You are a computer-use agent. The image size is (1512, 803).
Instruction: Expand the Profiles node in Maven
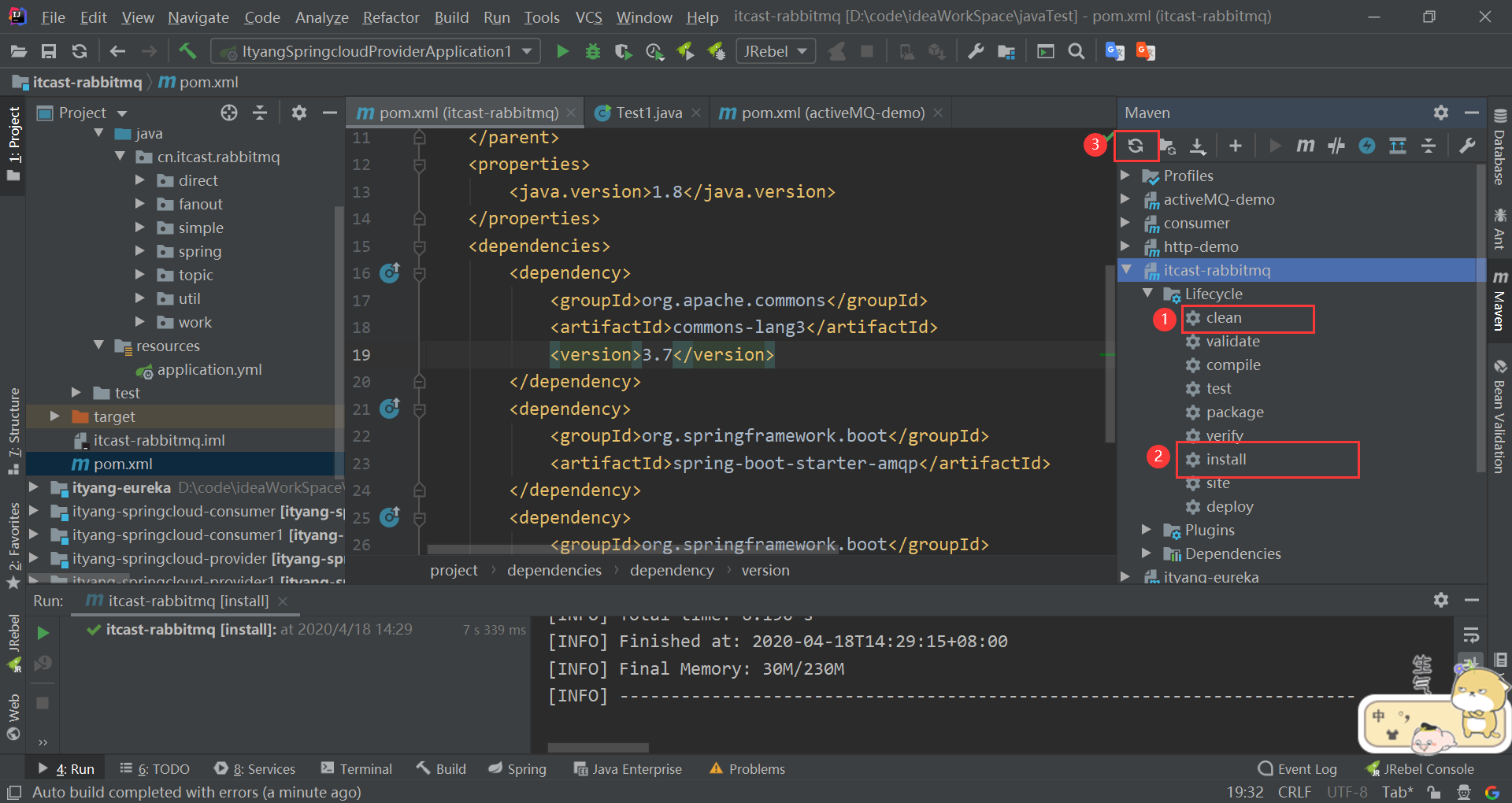(x=1126, y=176)
